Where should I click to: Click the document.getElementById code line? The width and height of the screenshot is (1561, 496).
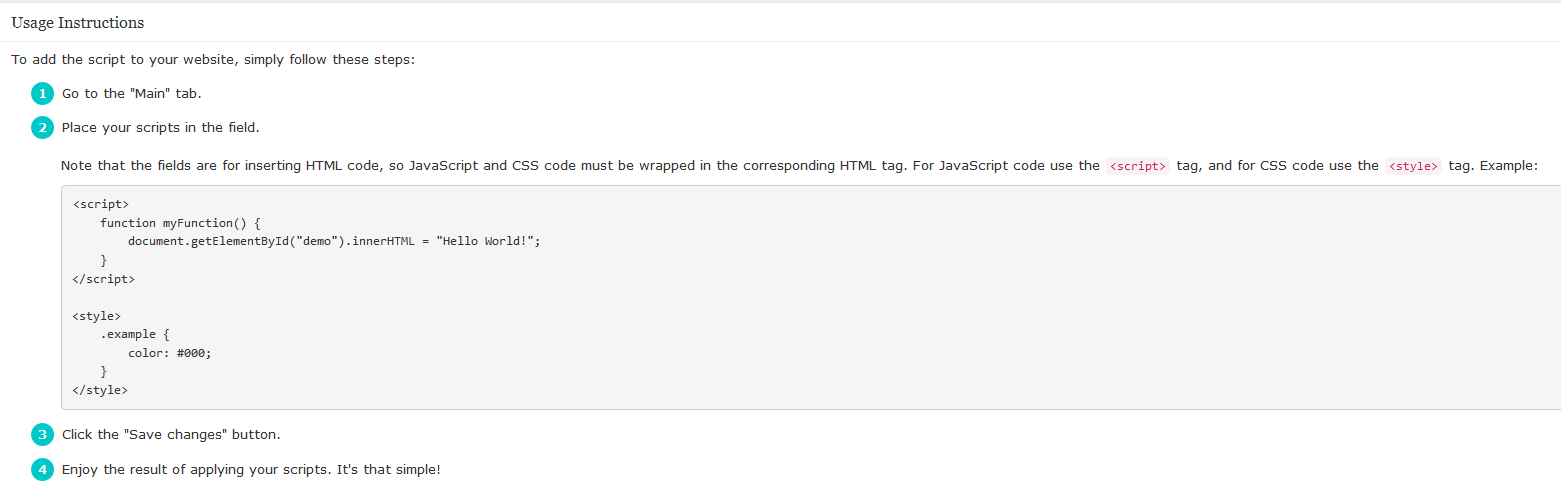click(x=333, y=242)
